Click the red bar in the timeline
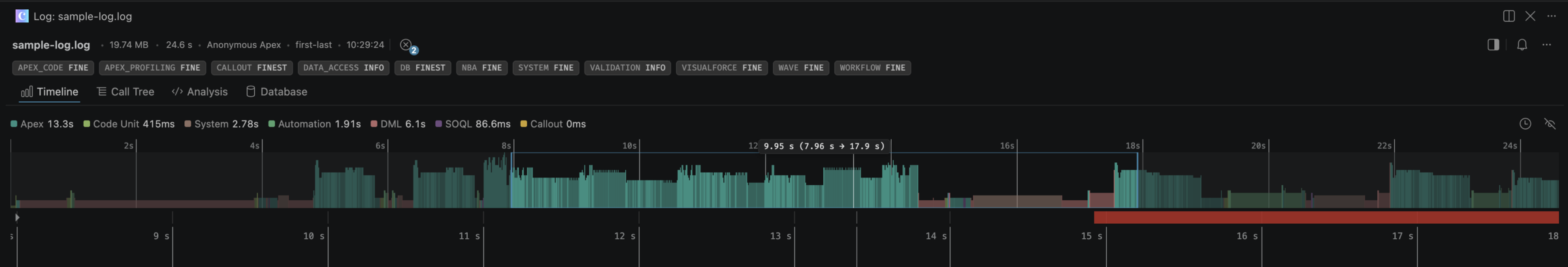The image size is (1568, 267). (x=1326, y=218)
